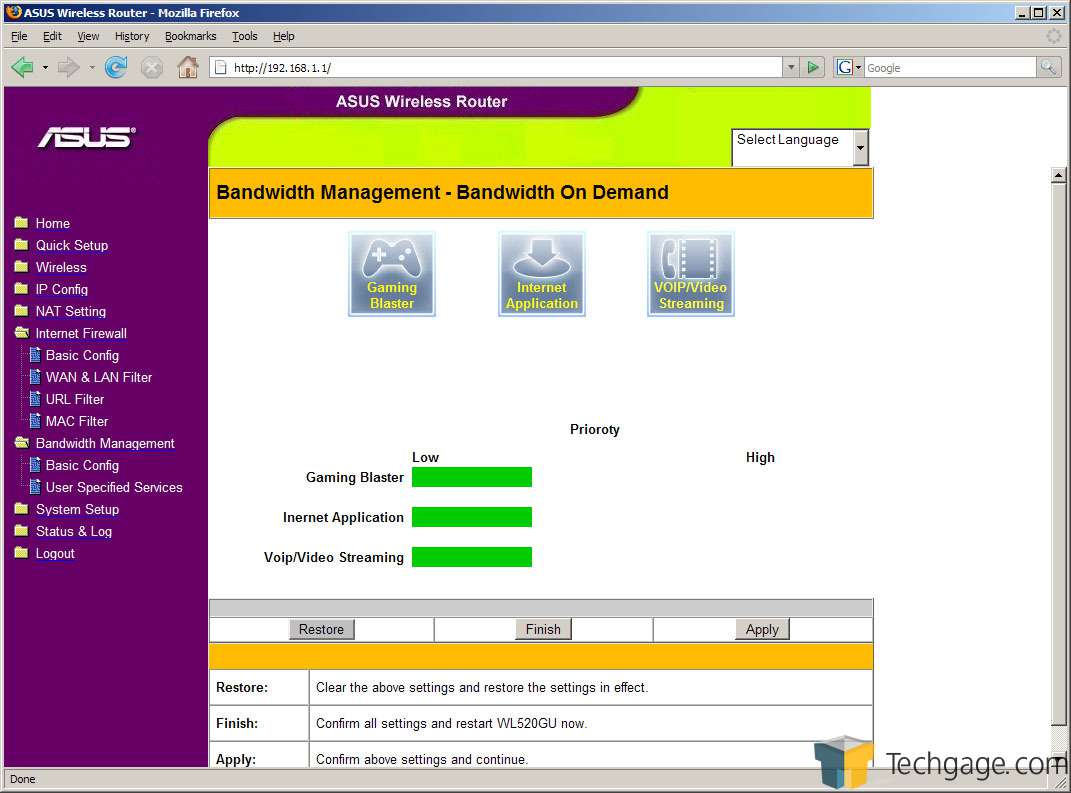Open the NAT Setting link
The image size is (1071, 793).
click(70, 311)
